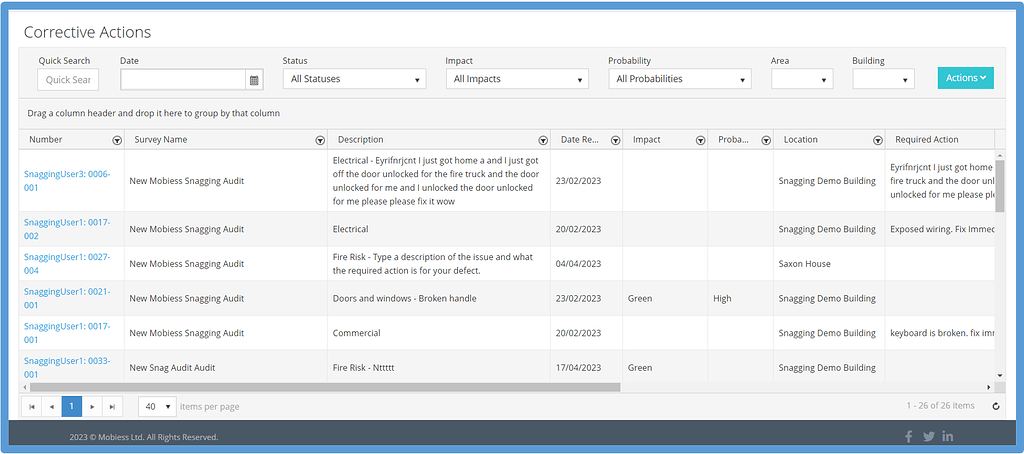
Task: Open the Twitter link in the footer
Action: tap(928, 436)
